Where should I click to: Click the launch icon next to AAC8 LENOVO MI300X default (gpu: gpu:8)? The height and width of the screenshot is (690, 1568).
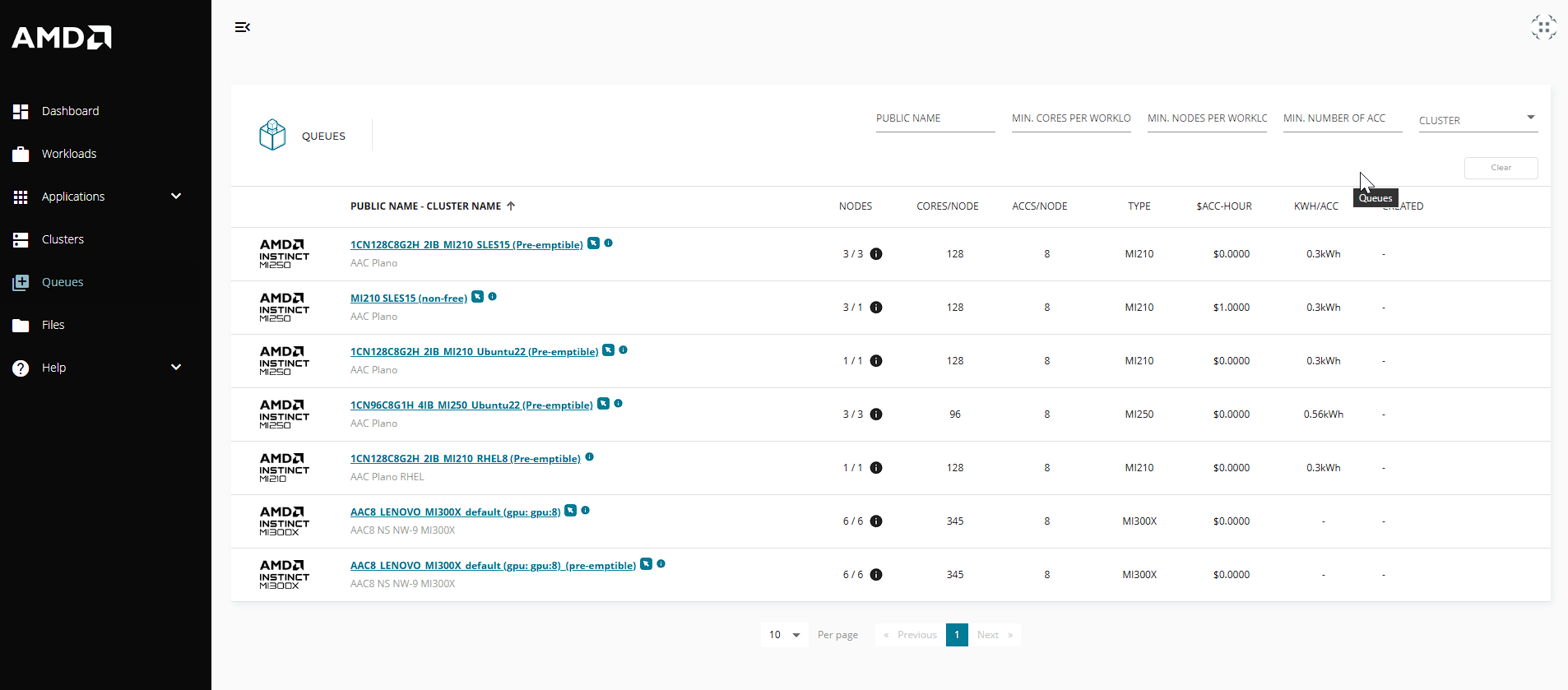click(570, 511)
